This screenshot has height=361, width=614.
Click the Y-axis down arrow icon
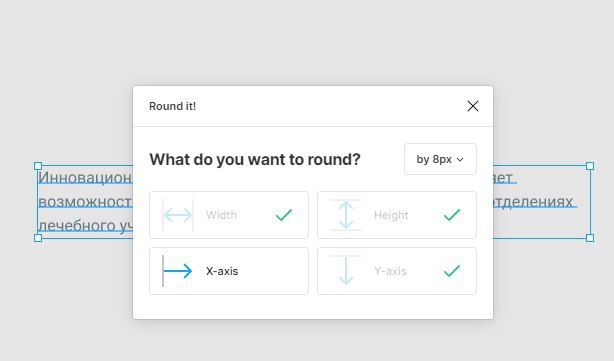346,271
